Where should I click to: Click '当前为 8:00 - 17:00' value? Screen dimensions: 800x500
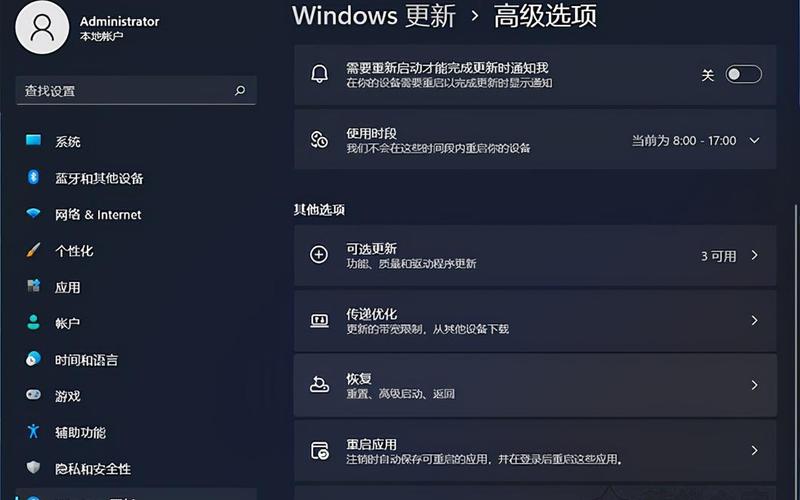[x=684, y=141]
